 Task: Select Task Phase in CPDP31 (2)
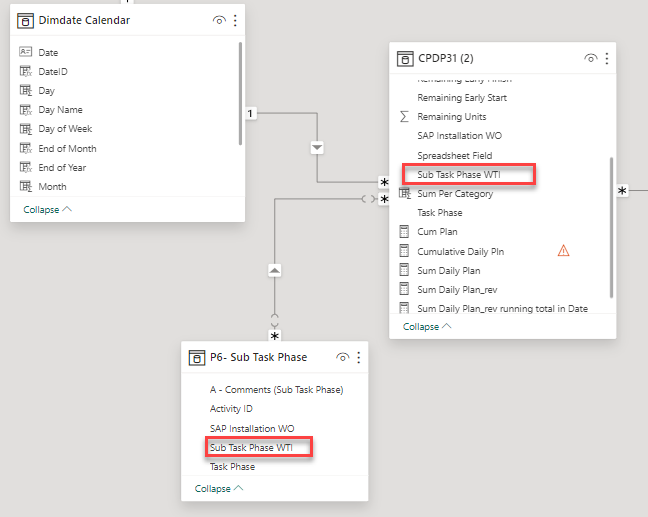[440, 213]
